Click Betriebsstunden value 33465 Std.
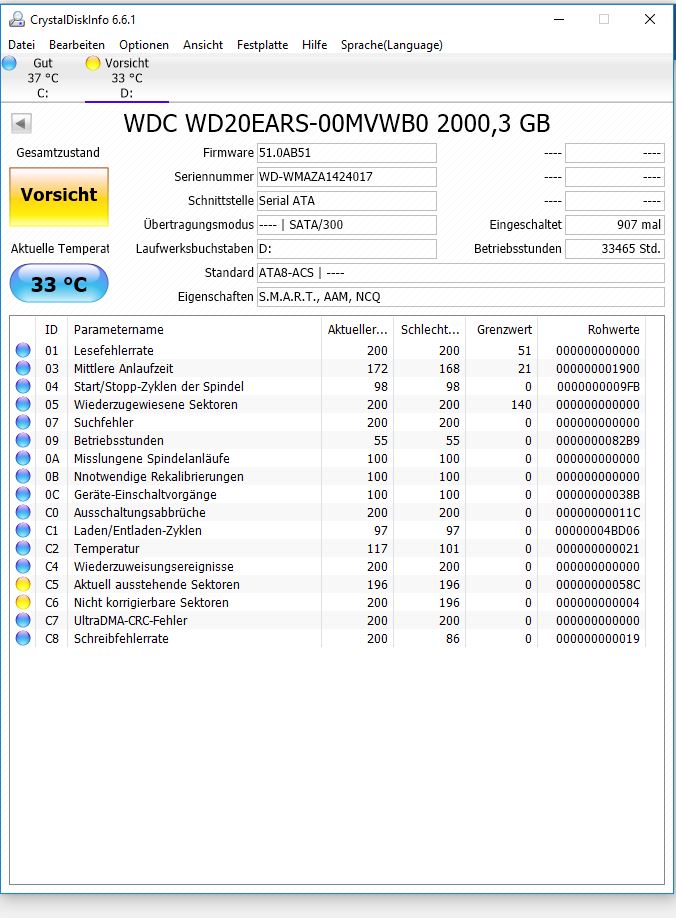Viewport: 676px width, 918px height. click(x=615, y=249)
